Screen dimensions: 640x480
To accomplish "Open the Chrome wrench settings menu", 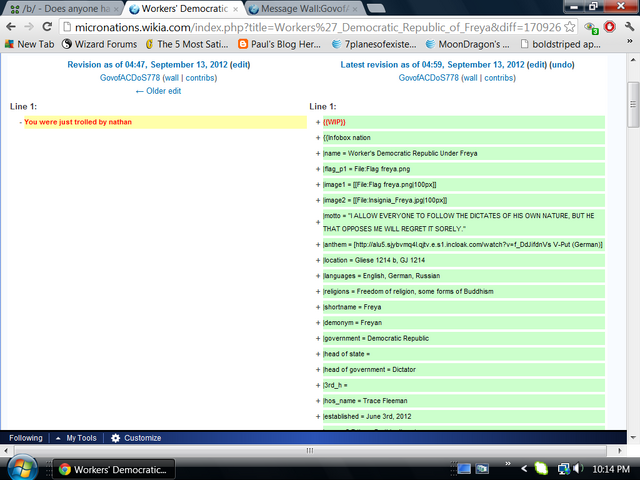I will 629,27.
